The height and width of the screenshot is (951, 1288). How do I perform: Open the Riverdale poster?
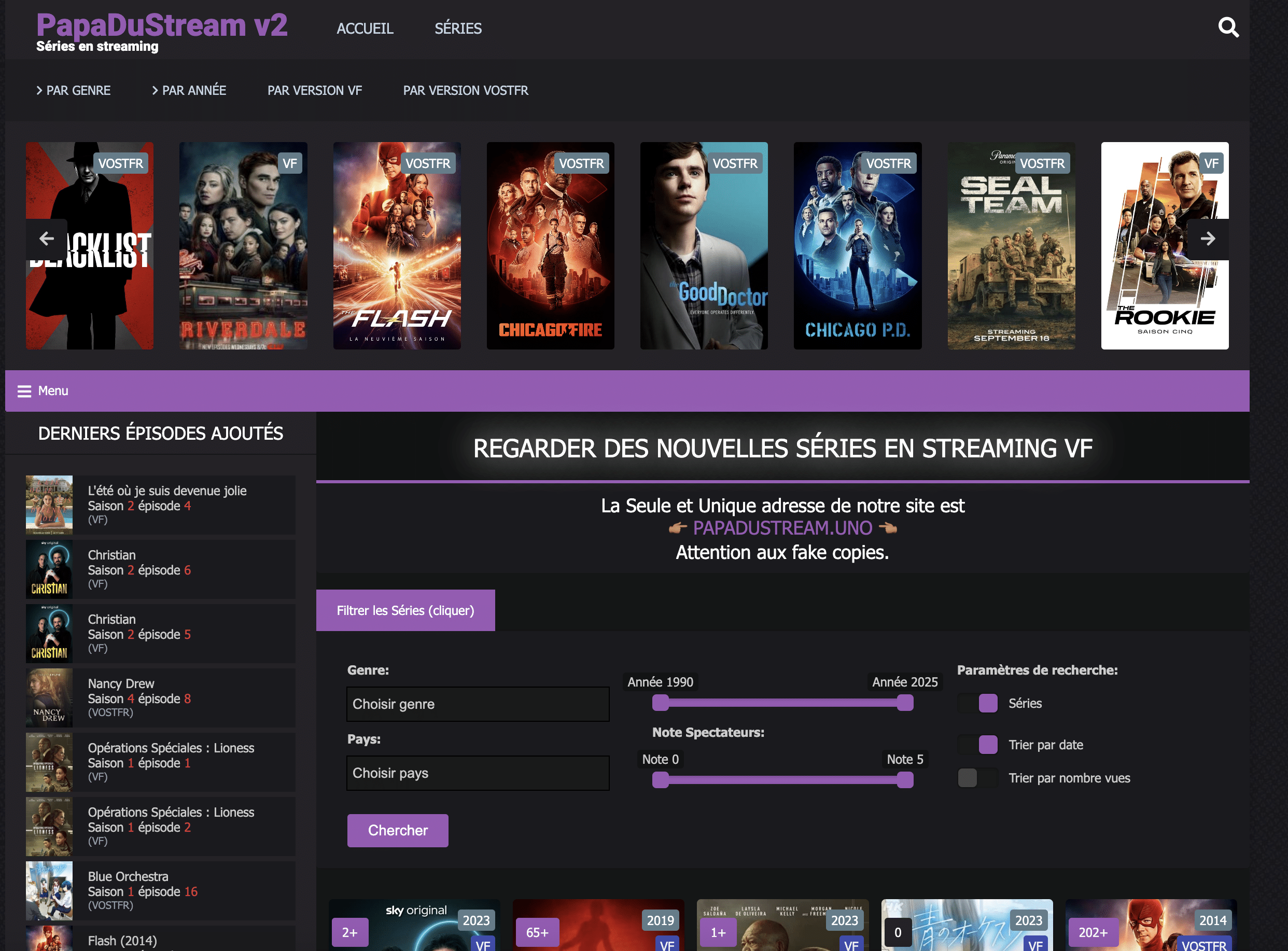click(243, 246)
